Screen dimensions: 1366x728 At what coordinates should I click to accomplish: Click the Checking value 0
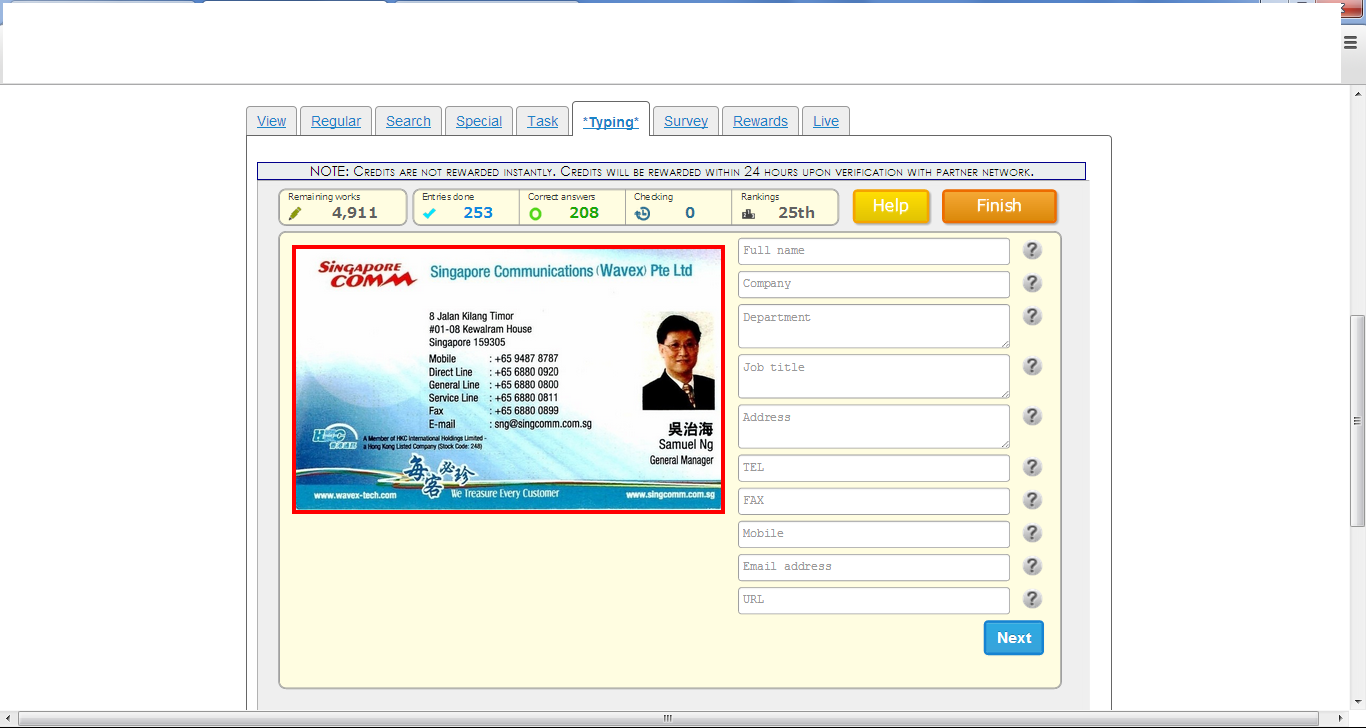click(x=690, y=213)
